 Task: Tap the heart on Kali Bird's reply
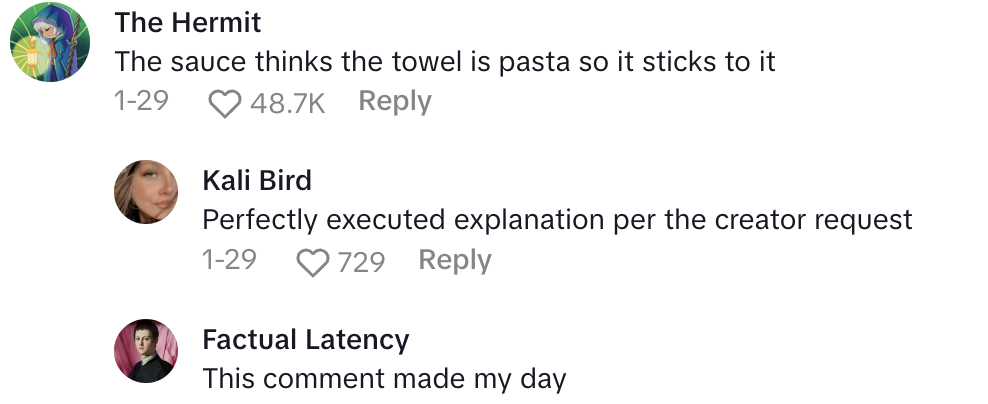[x=314, y=262]
